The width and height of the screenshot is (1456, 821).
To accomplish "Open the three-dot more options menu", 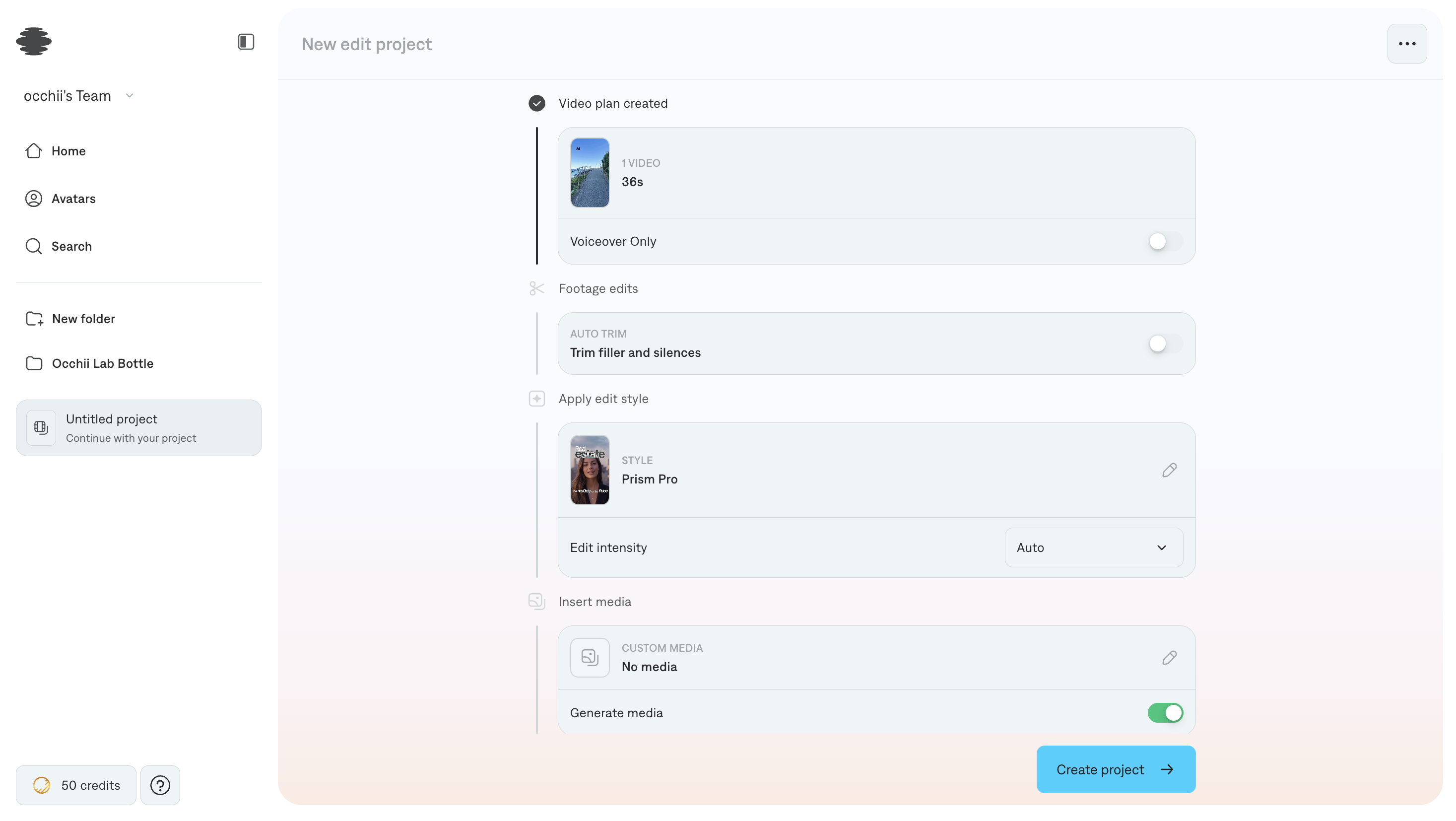I will [1407, 44].
